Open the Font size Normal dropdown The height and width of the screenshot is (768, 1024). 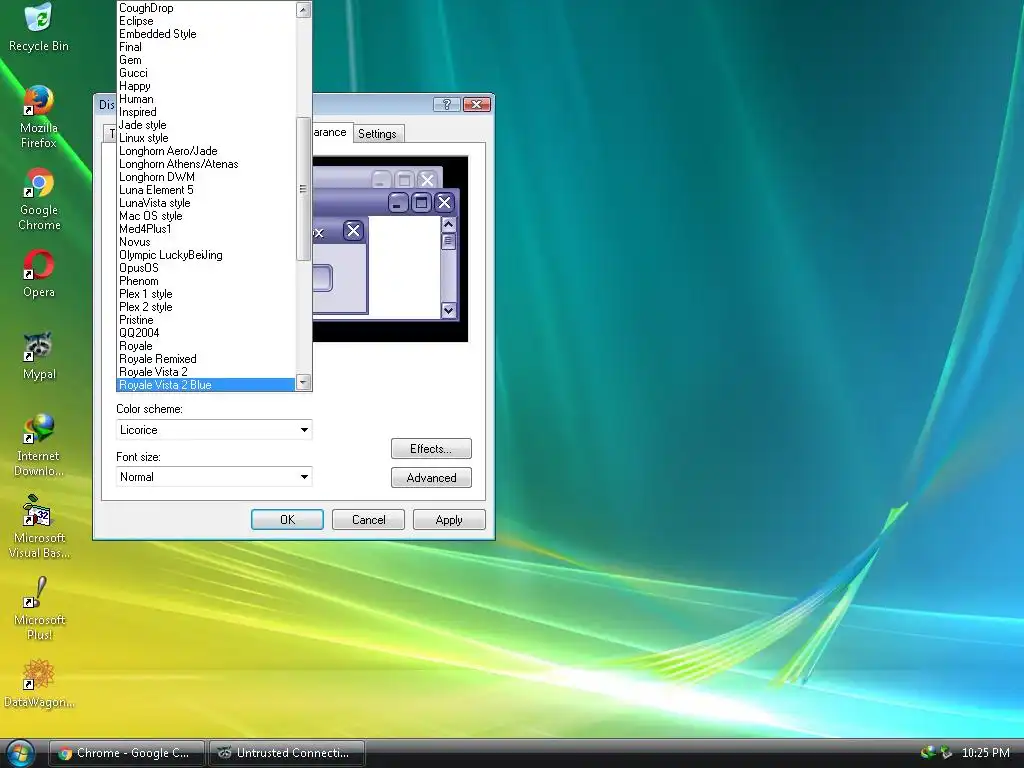pos(214,477)
